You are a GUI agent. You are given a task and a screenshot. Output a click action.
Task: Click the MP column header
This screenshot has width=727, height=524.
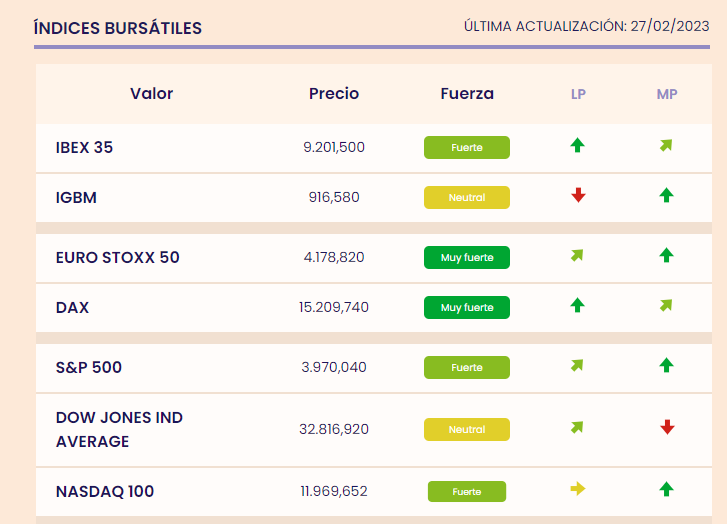click(x=667, y=94)
